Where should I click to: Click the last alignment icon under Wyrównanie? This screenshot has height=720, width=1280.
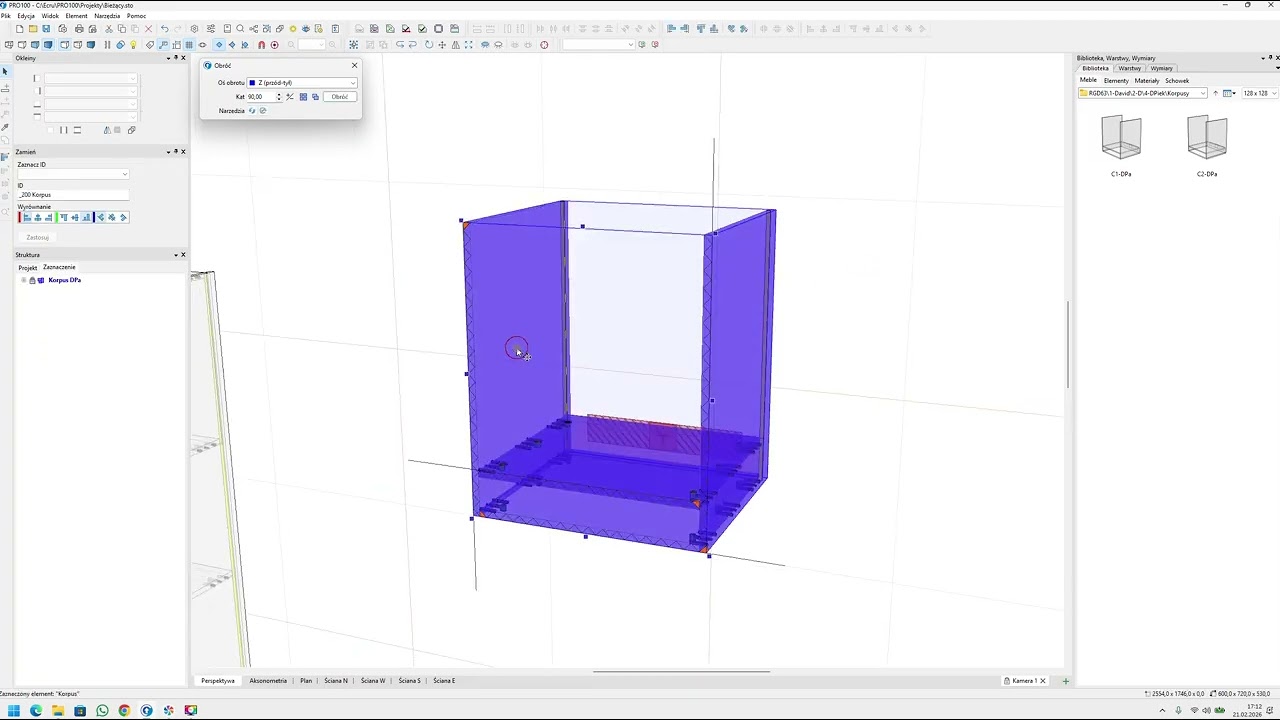point(123,217)
